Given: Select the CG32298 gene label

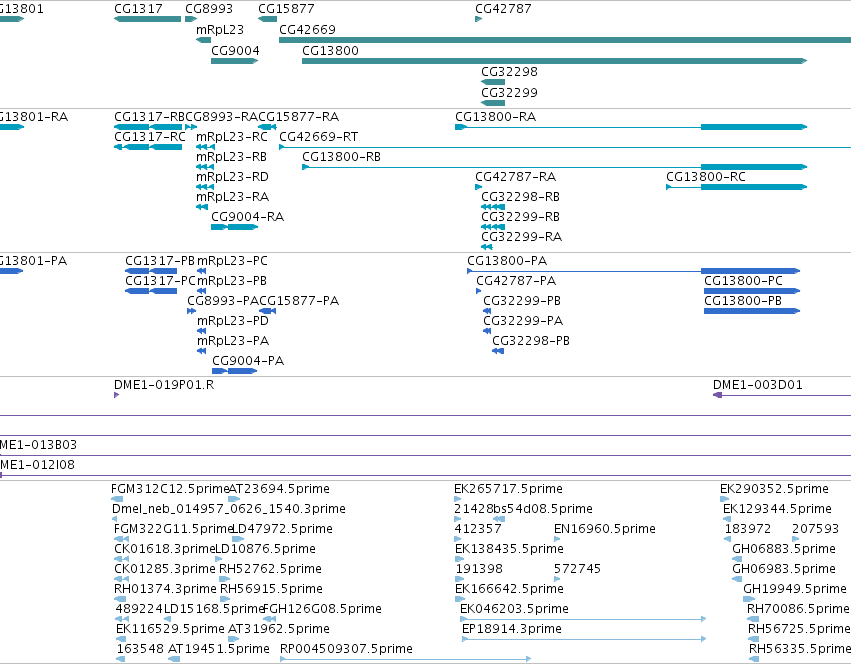Looking at the screenshot, I should point(509,72).
